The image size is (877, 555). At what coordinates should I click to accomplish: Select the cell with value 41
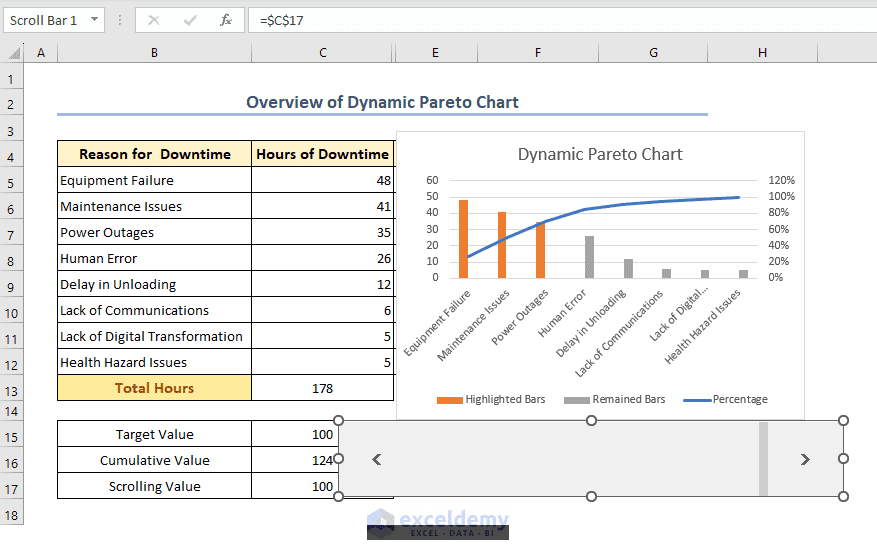[x=323, y=206]
